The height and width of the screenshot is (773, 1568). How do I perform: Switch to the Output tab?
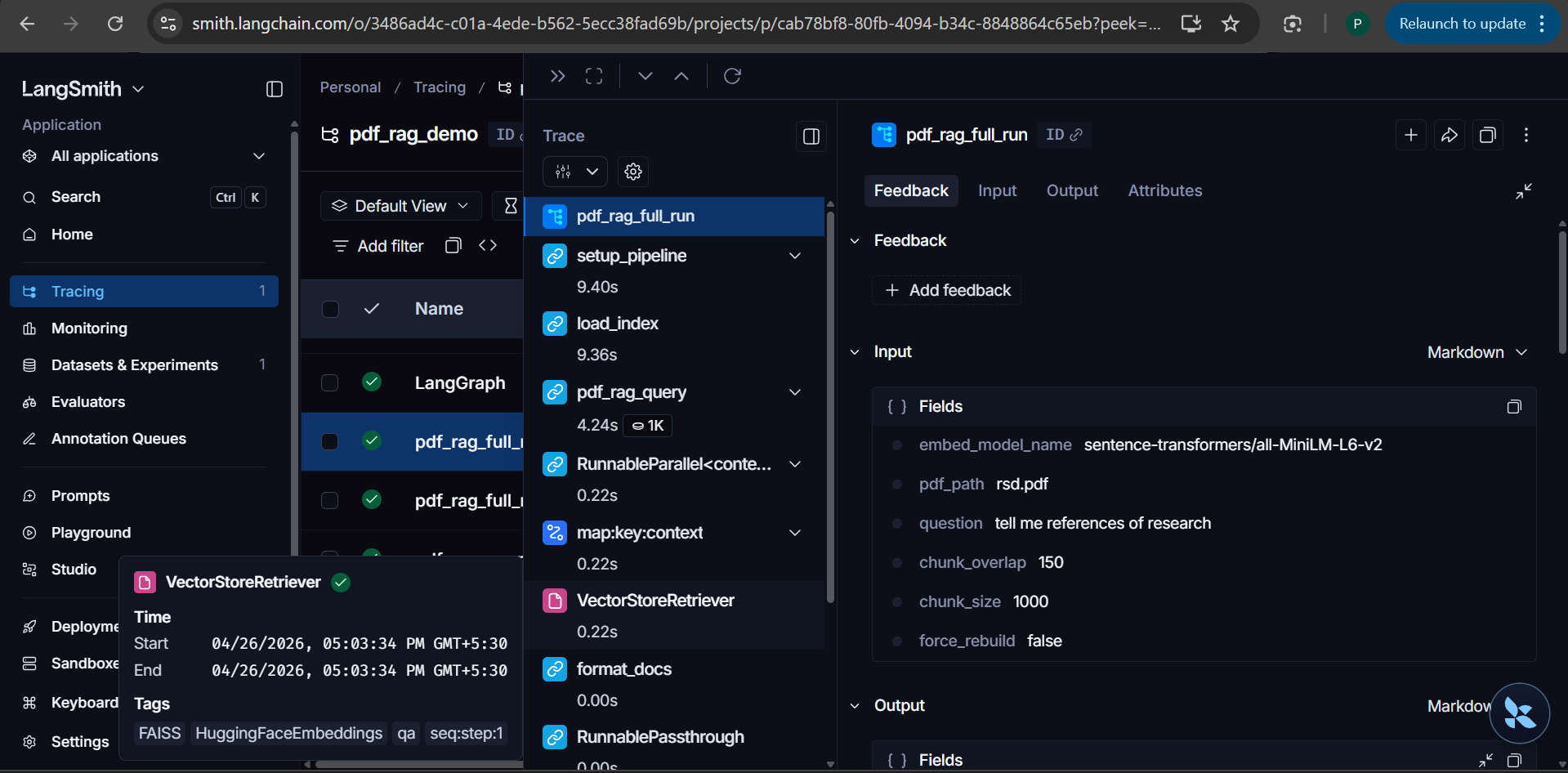[1072, 190]
